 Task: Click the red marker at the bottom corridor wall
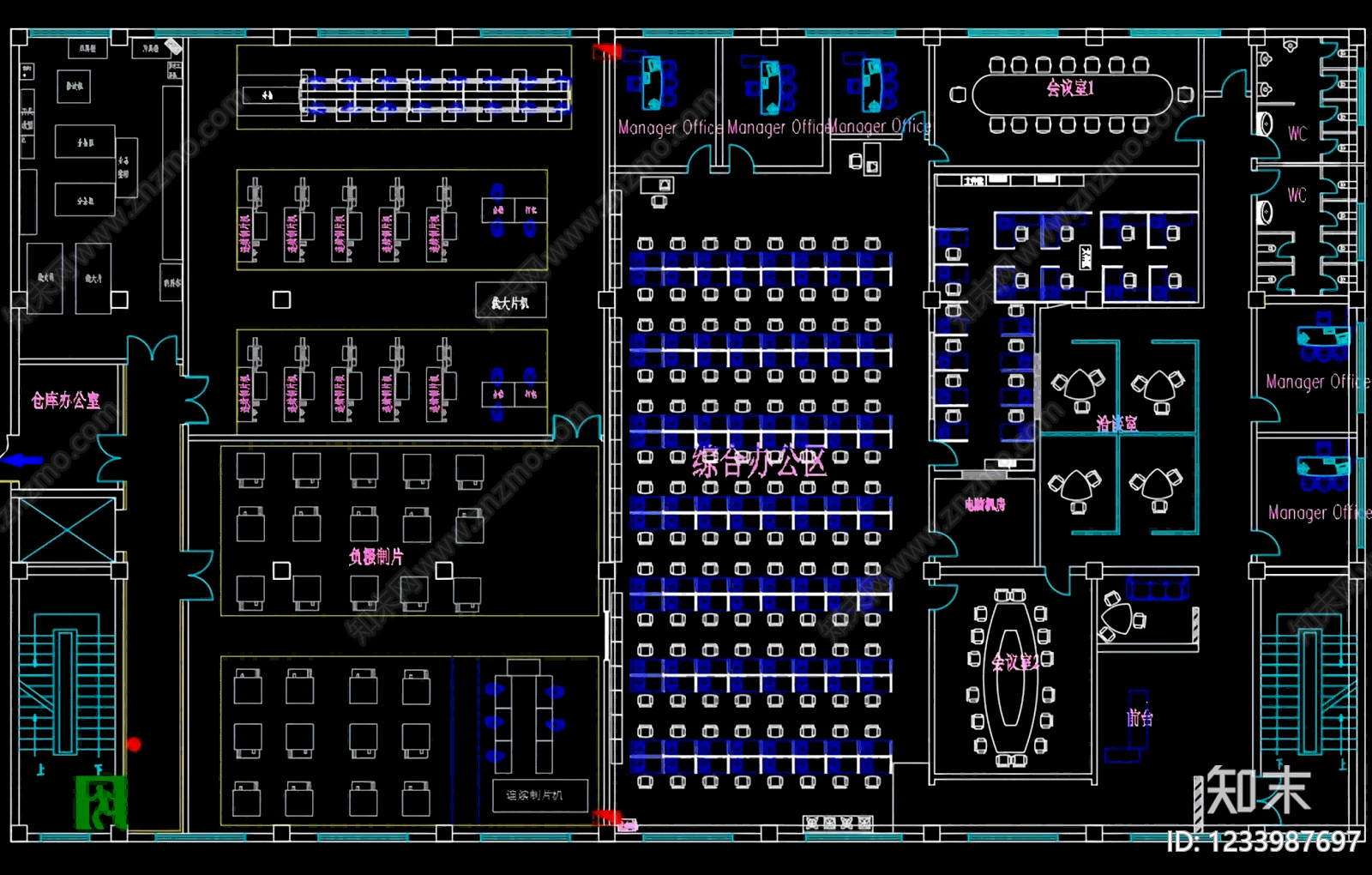[x=606, y=817]
